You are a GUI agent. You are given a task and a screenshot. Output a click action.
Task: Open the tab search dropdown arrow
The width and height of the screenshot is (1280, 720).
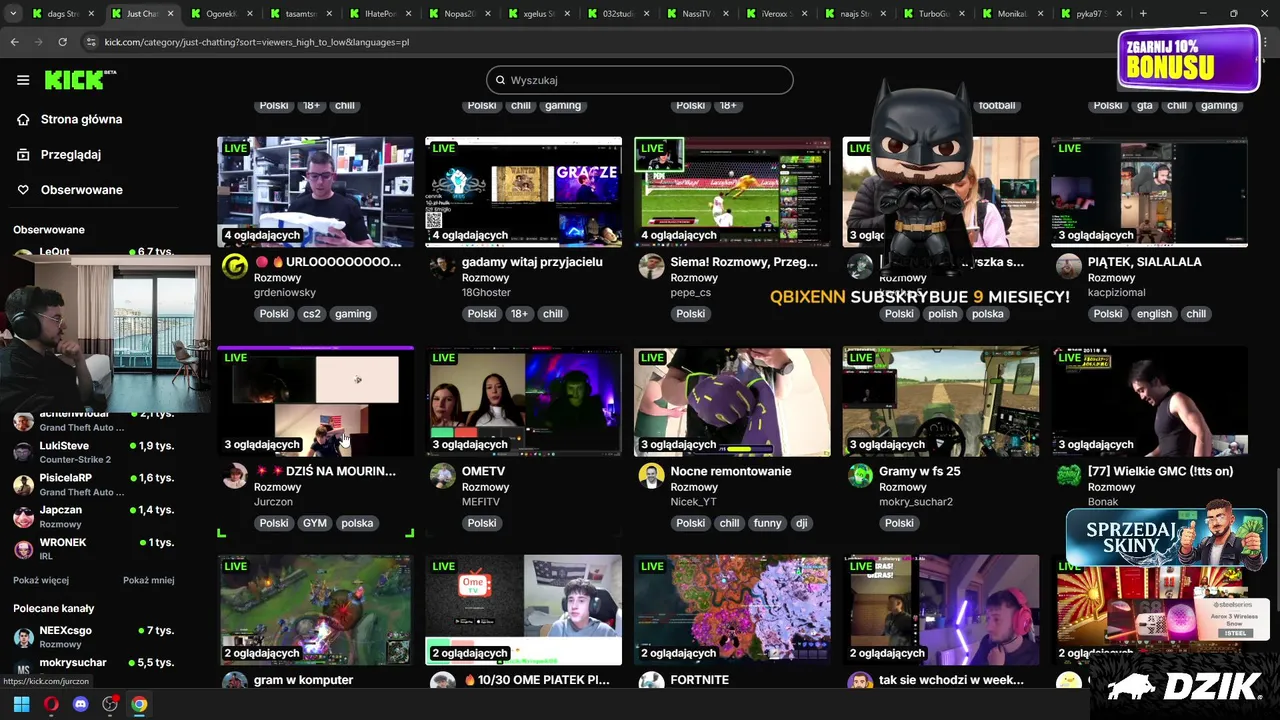13,14
